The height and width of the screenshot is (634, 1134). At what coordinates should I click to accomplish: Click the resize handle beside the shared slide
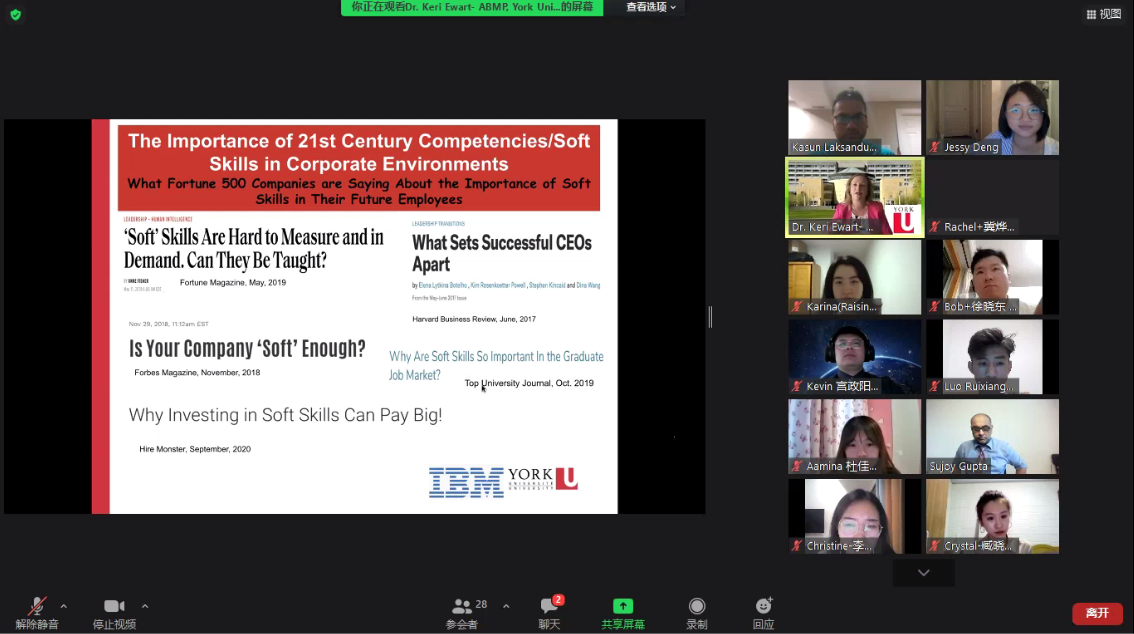point(710,317)
